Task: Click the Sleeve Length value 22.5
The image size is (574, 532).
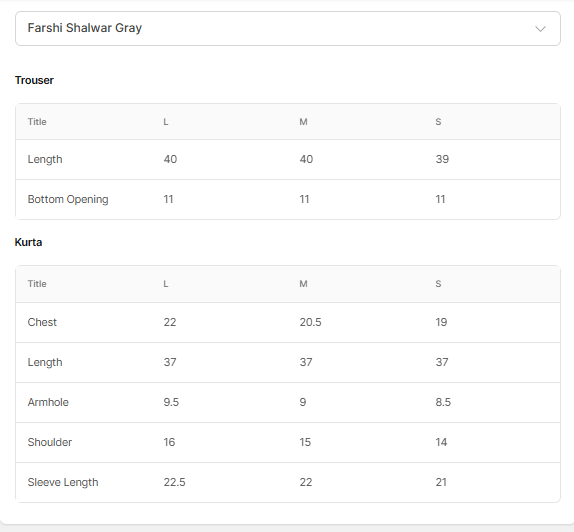Action: click(174, 483)
